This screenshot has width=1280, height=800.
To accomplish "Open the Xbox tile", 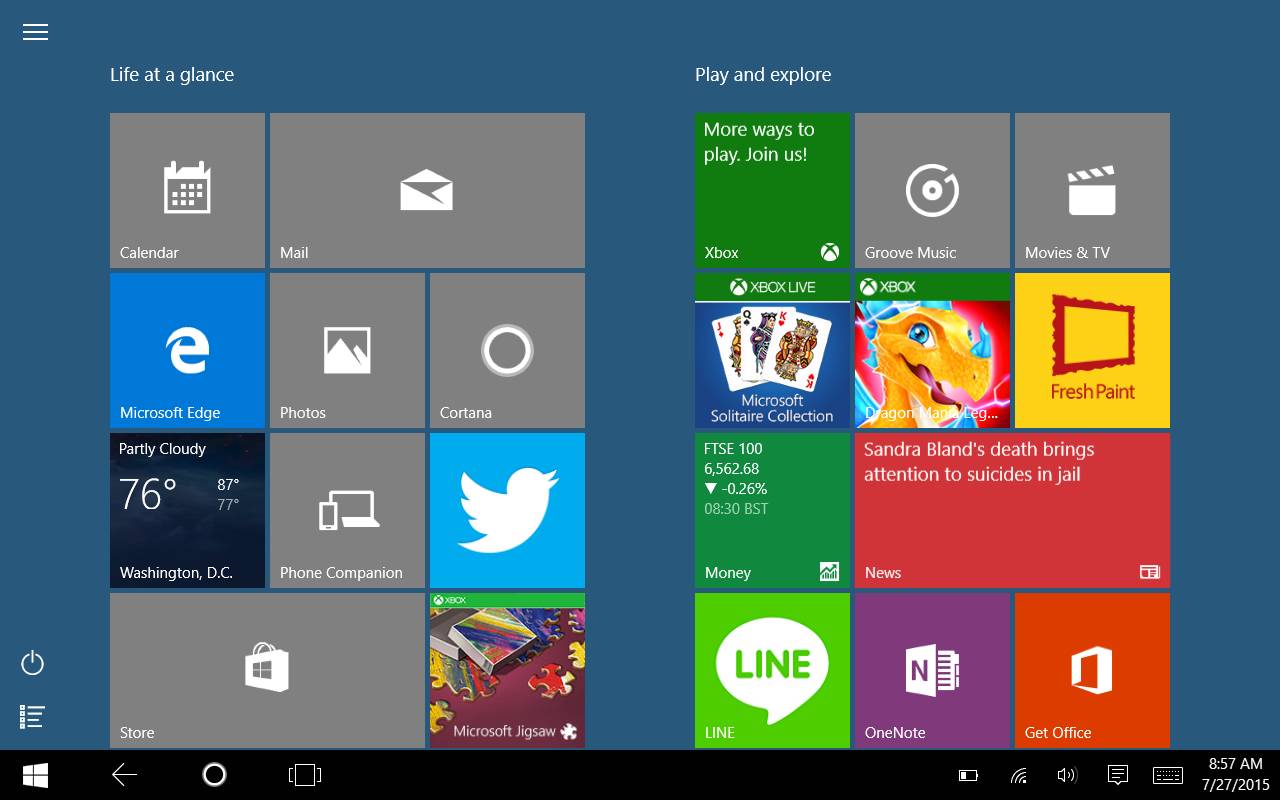I will (x=772, y=190).
